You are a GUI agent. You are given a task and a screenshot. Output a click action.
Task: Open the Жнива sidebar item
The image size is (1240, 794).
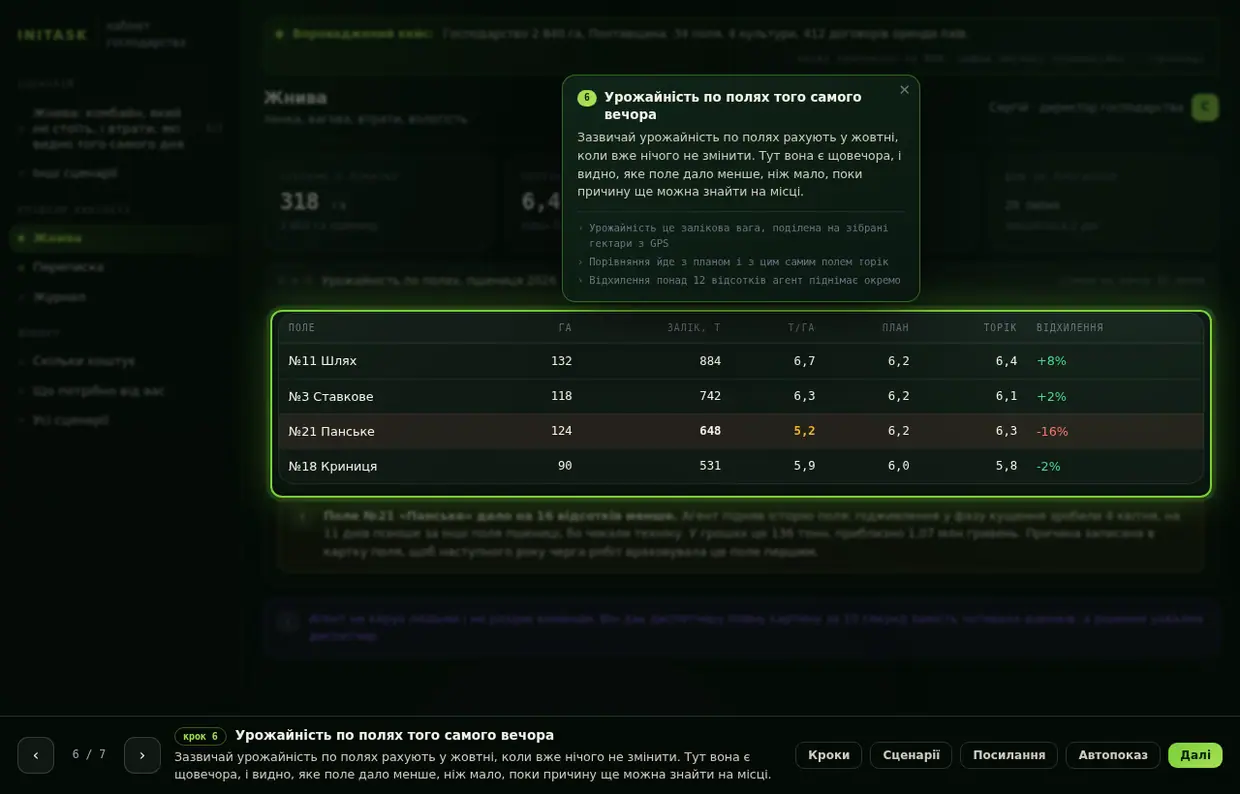[x=120, y=238]
